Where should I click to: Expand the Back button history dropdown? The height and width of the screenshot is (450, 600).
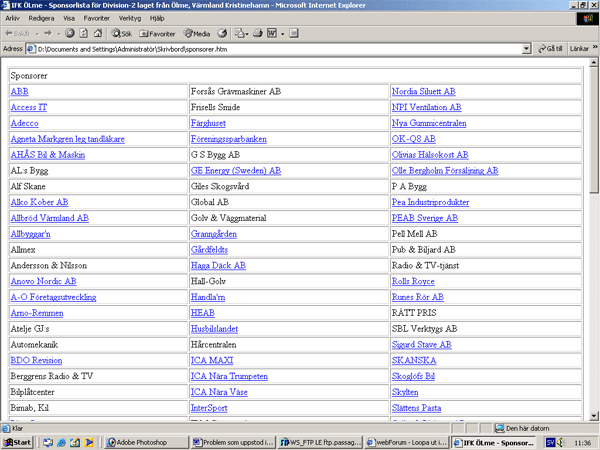37,34
